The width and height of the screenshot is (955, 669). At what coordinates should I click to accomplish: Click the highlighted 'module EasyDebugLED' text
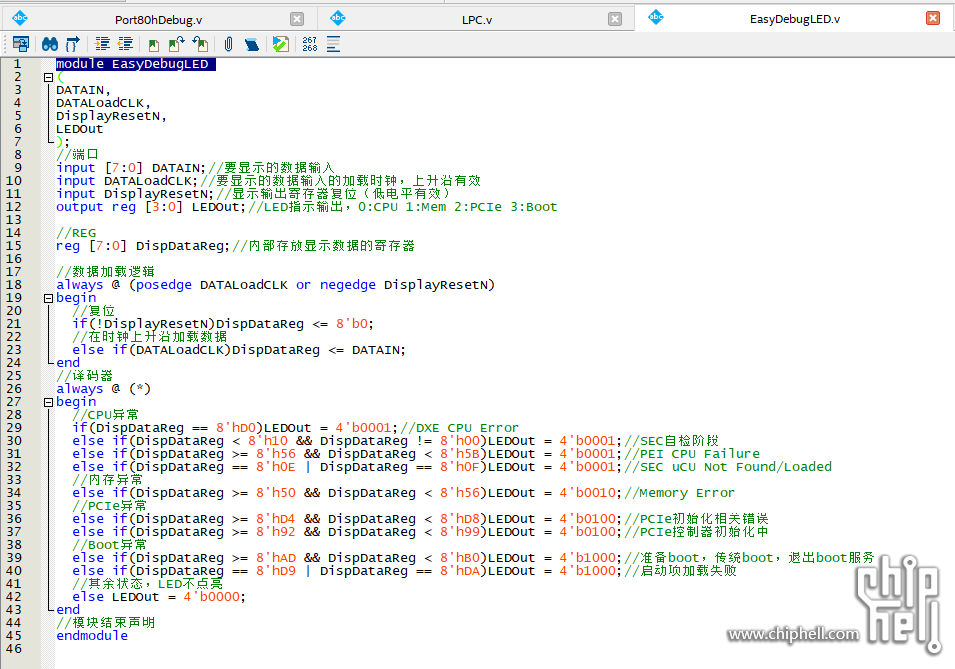click(x=135, y=64)
